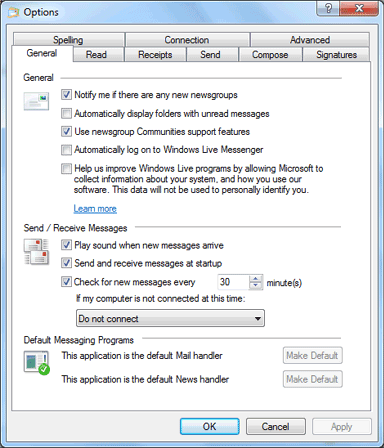Close the Options dialog with the X button
The width and height of the screenshot is (384, 448).
point(359,8)
